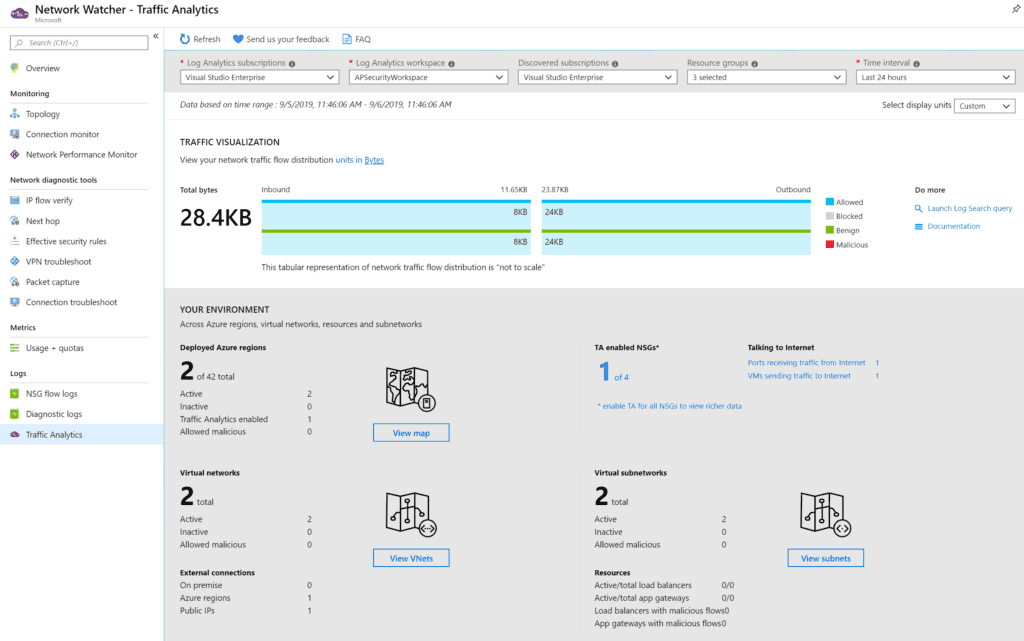Click the Documentation list icon
This screenshot has height=641, width=1024.
point(919,227)
